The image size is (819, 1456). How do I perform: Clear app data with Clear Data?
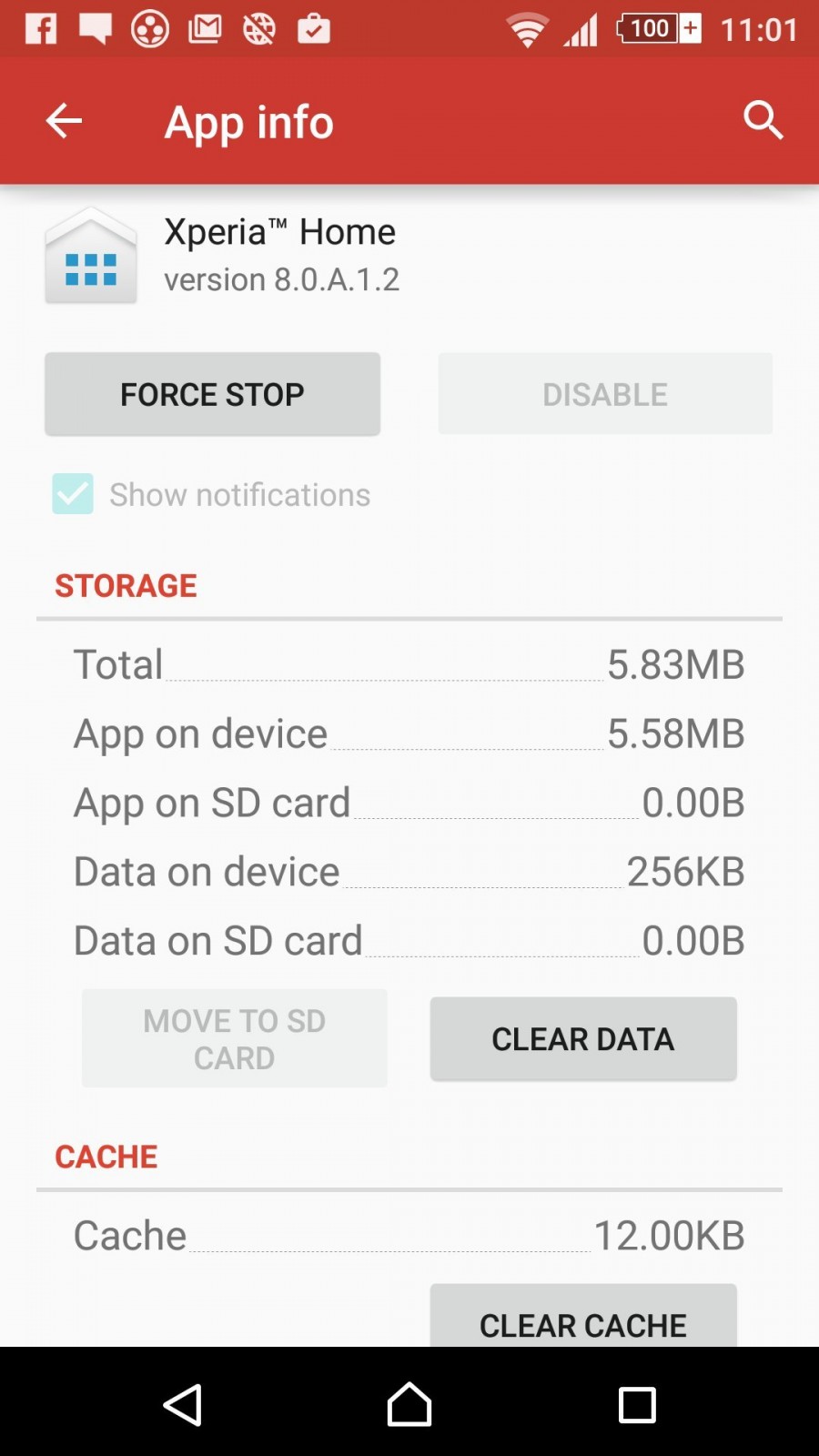[582, 1038]
